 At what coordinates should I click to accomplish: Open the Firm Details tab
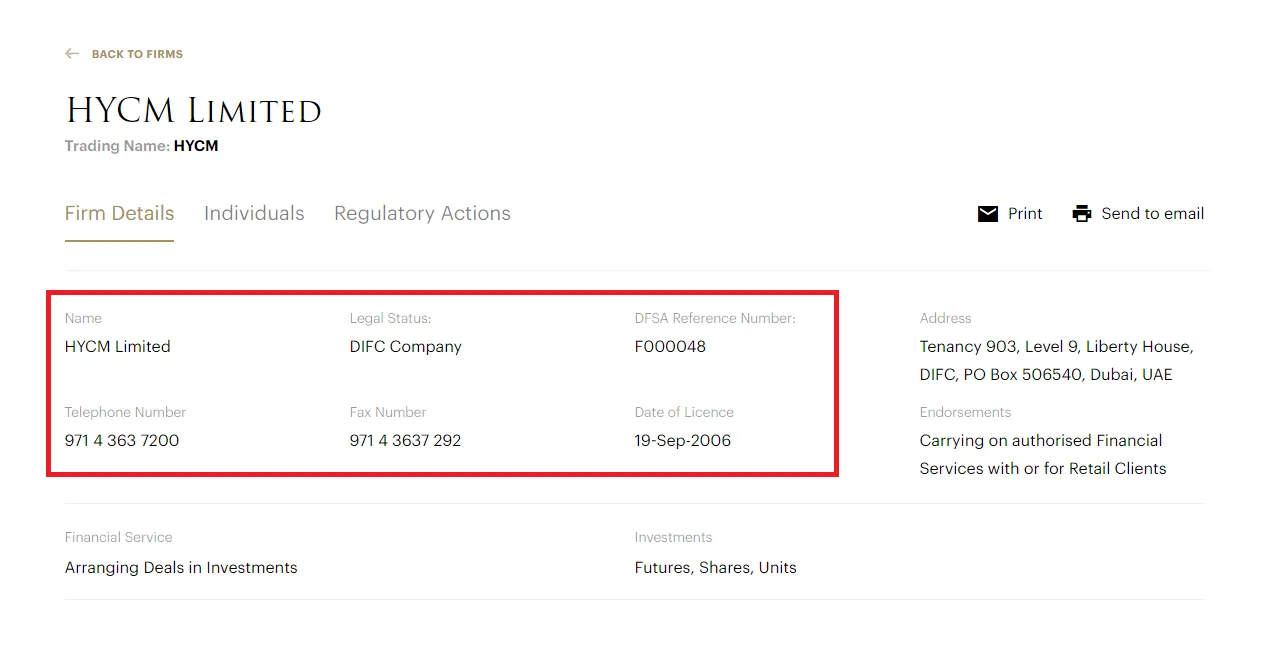[x=119, y=214]
